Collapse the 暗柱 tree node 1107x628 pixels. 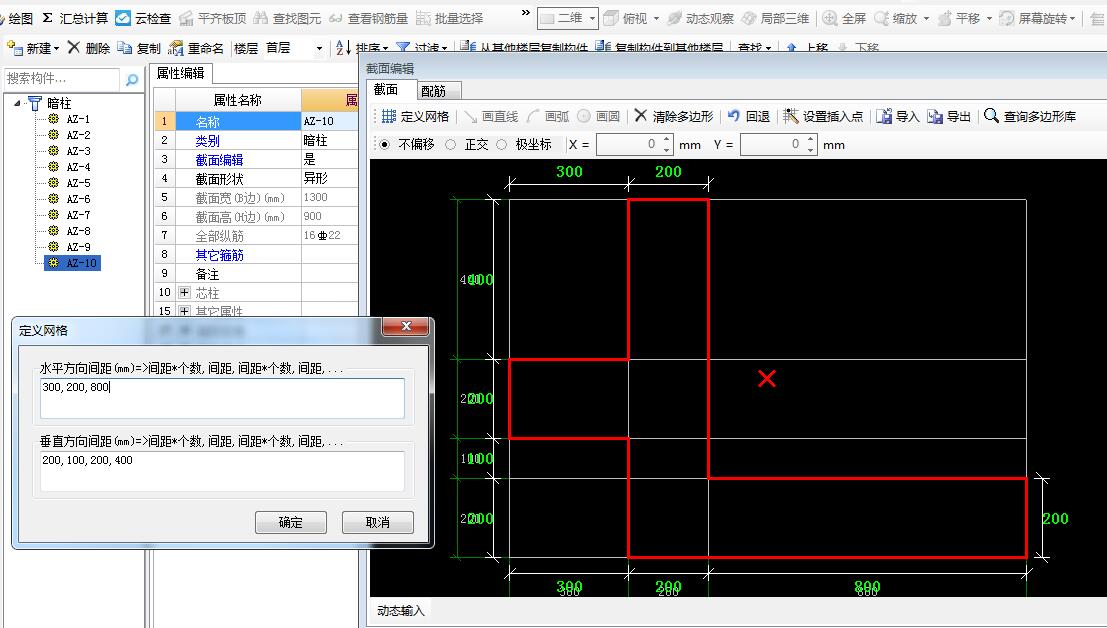[x=17, y=103]
